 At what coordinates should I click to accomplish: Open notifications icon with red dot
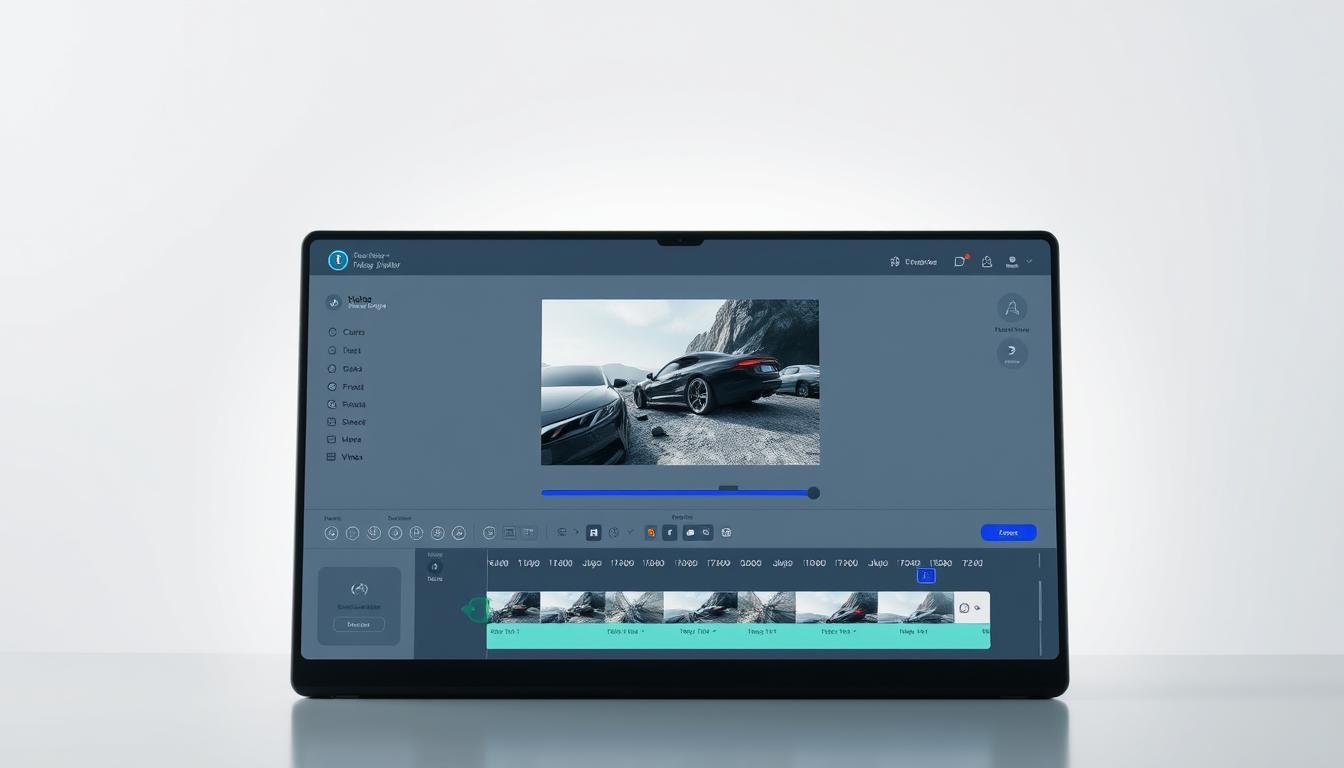click(x=960, y=261)
